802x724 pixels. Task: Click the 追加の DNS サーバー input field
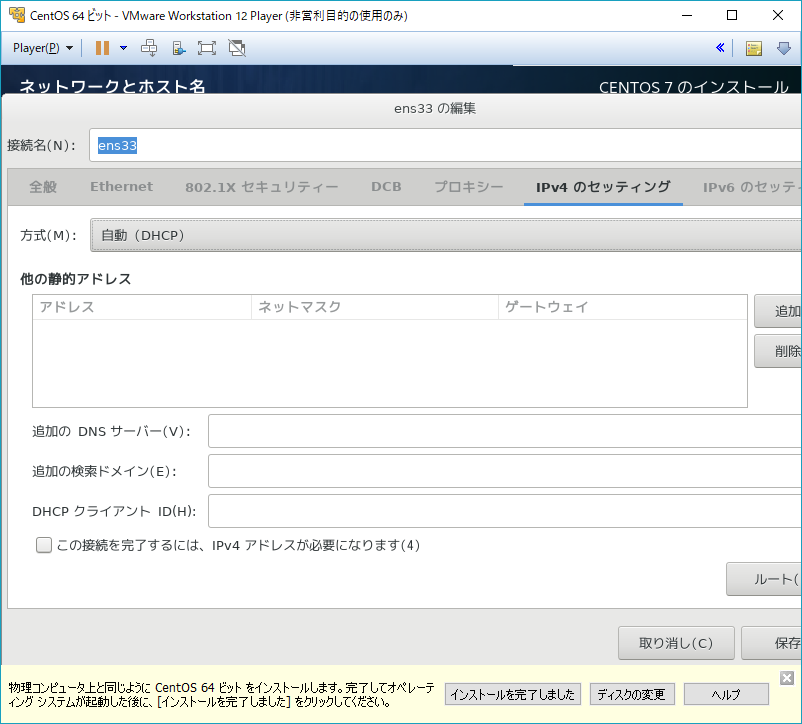point(505,431)
